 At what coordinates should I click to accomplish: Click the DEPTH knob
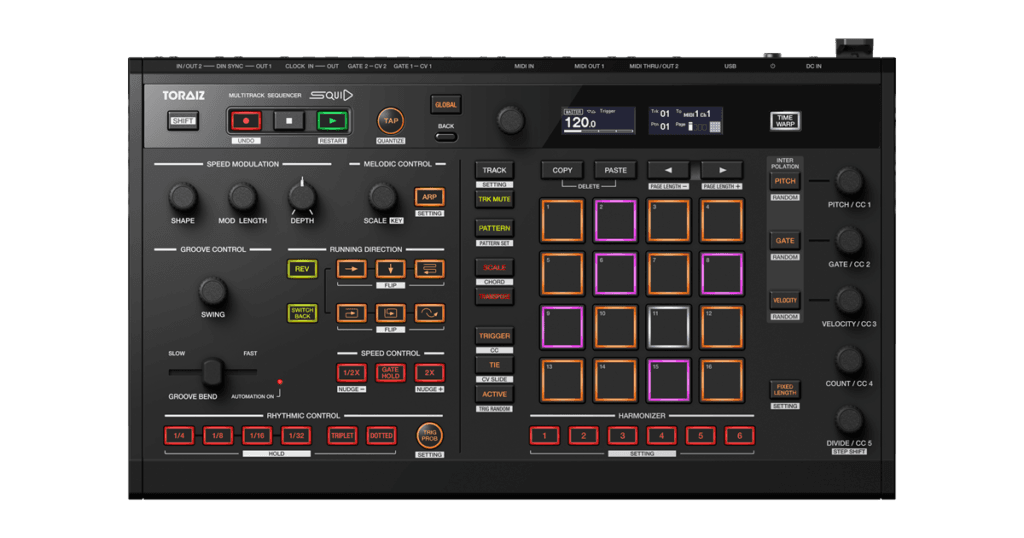[x=302, y=197]
